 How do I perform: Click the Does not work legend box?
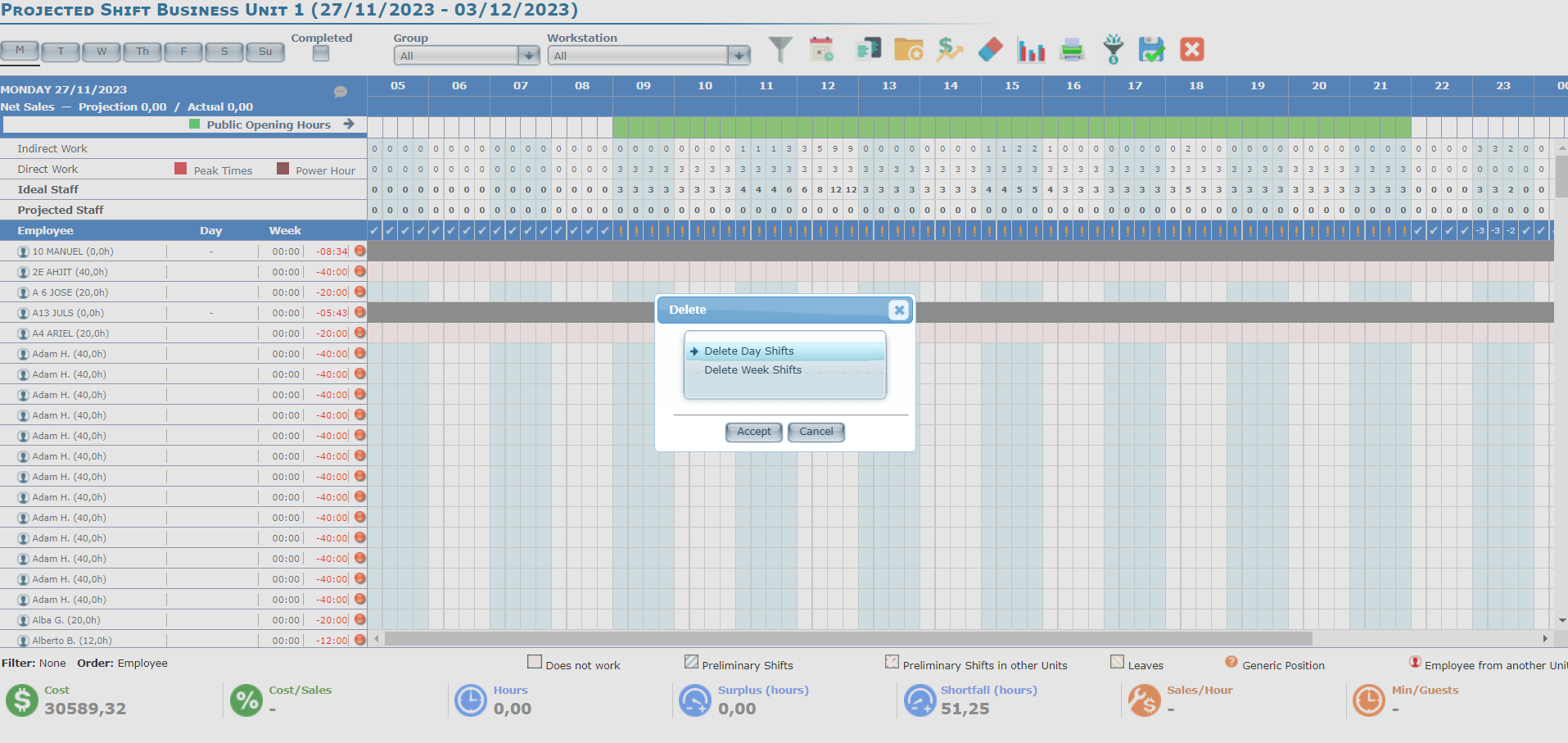535,661
